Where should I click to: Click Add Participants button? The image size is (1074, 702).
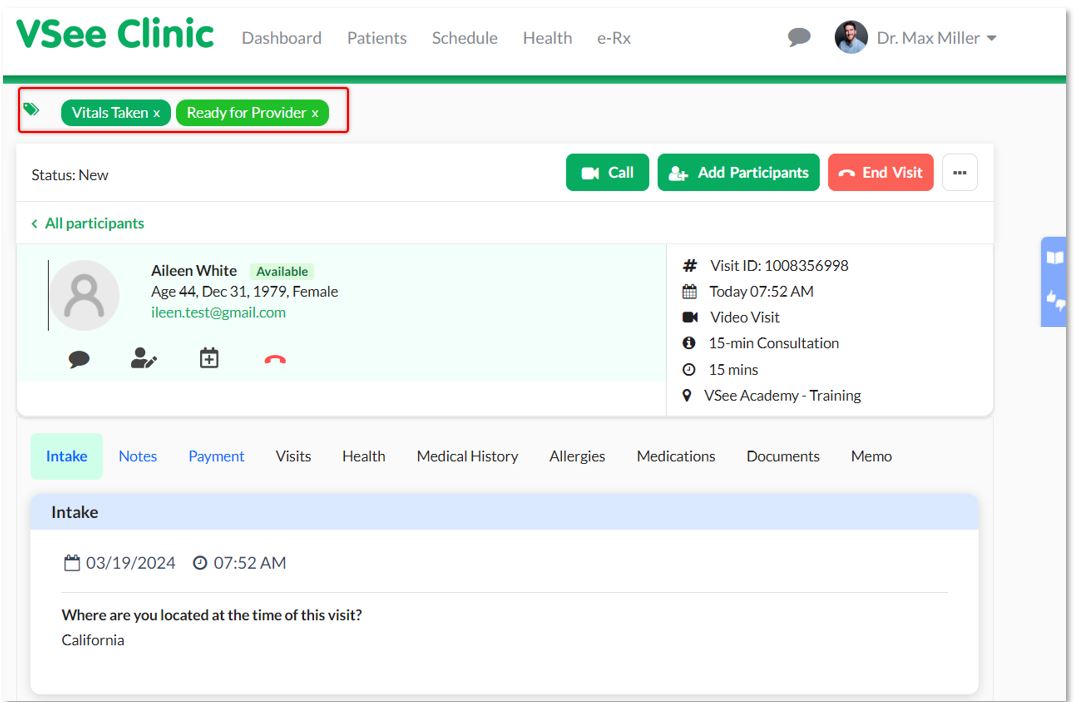point(738,173)
